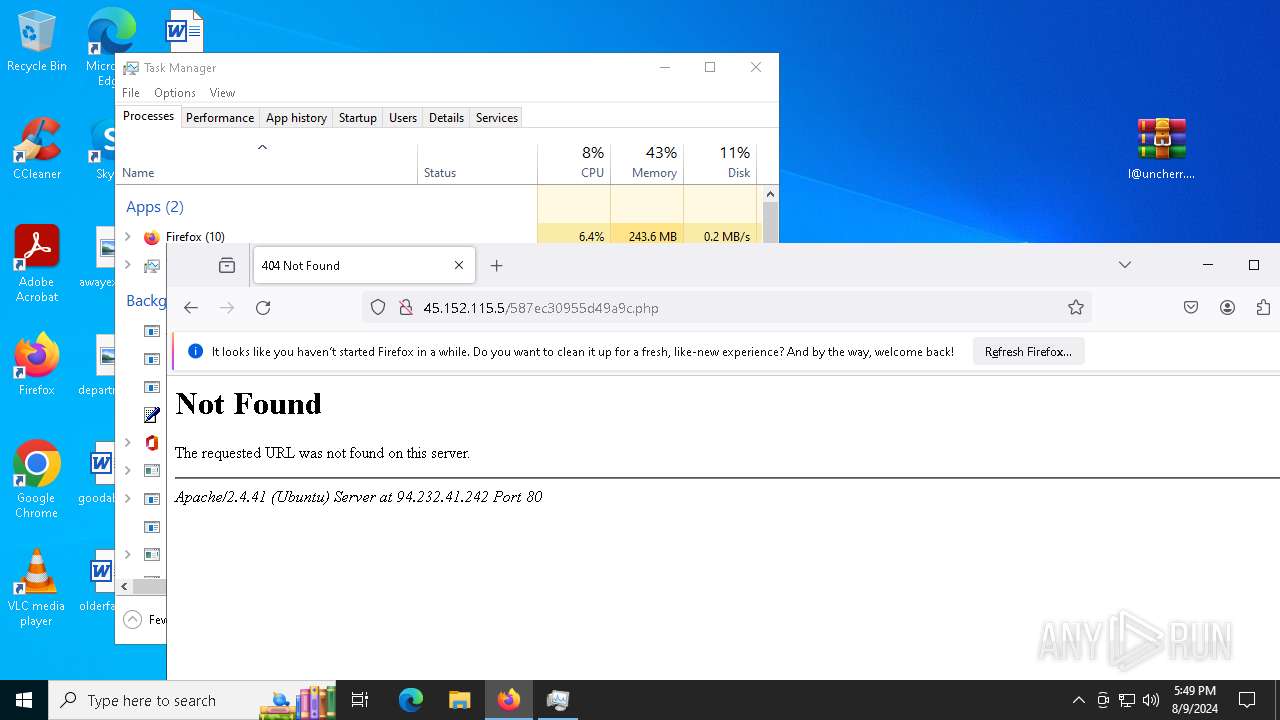Viewport: 1280px width, 720px height.
Task: Sort processes by Name column
Action: click(267, 163)
